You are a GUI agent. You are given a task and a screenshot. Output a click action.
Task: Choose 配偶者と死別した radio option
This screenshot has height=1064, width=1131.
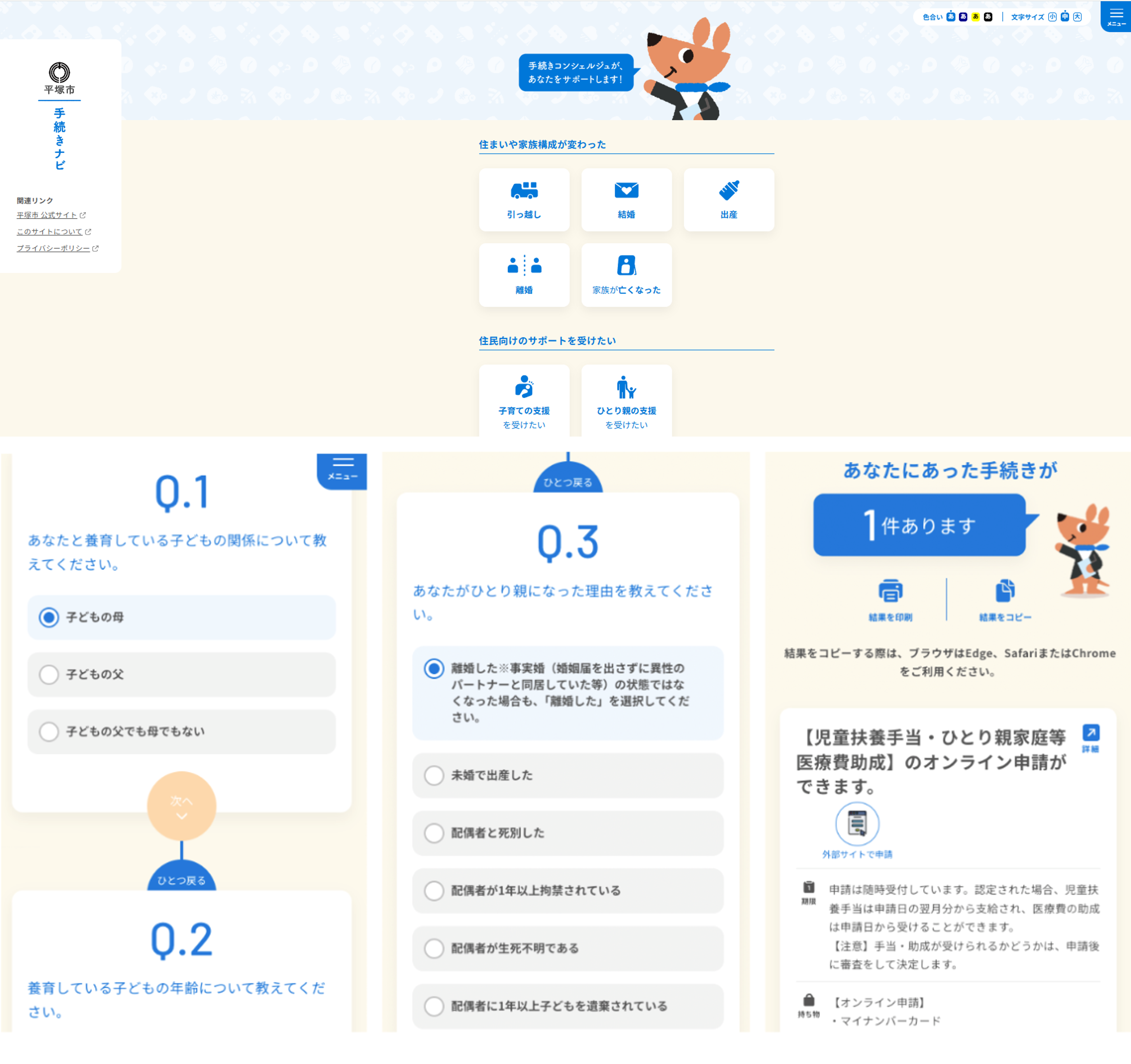pos(434,833)
